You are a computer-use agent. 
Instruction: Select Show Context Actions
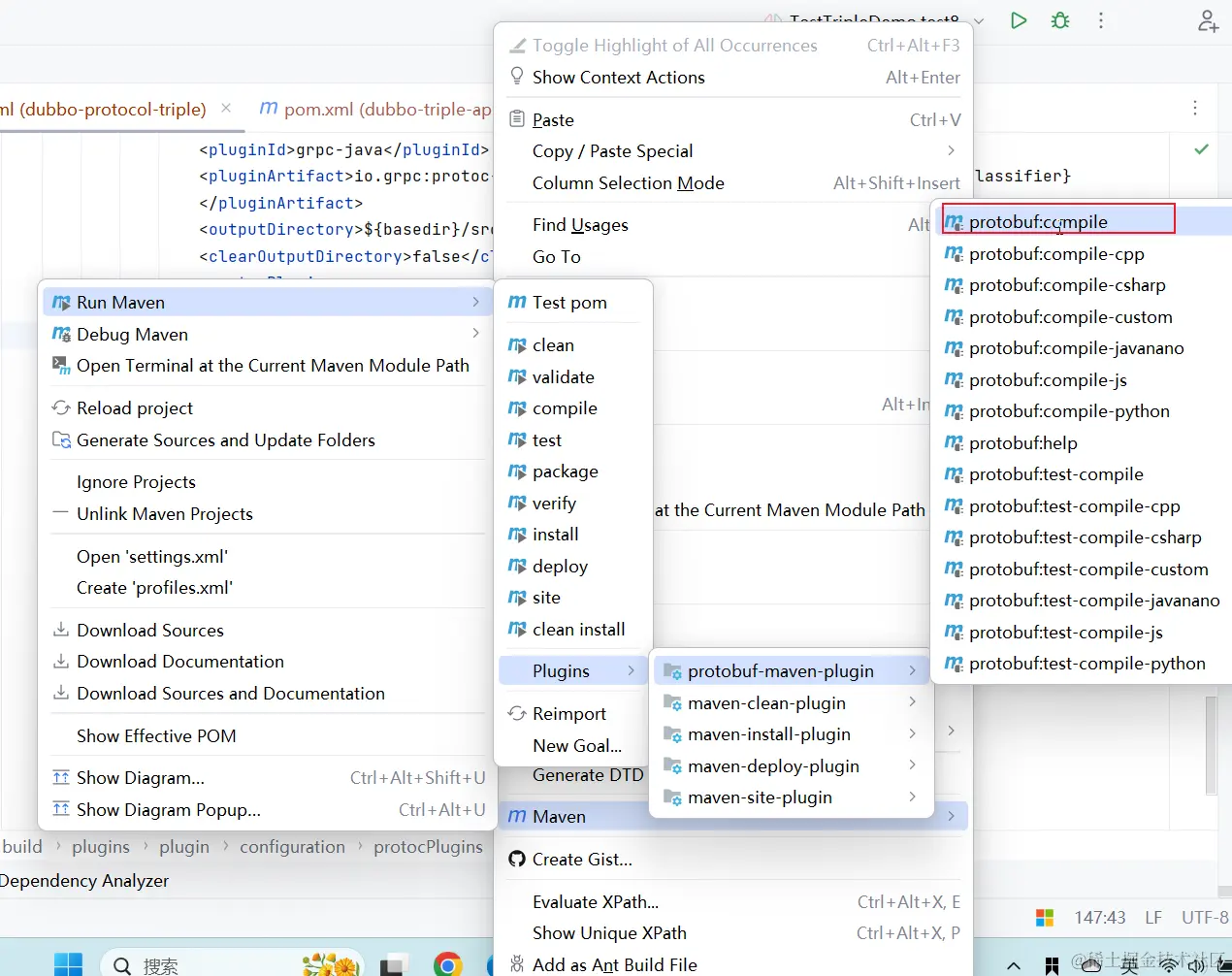pyautogui.click(x=734, y=78)
